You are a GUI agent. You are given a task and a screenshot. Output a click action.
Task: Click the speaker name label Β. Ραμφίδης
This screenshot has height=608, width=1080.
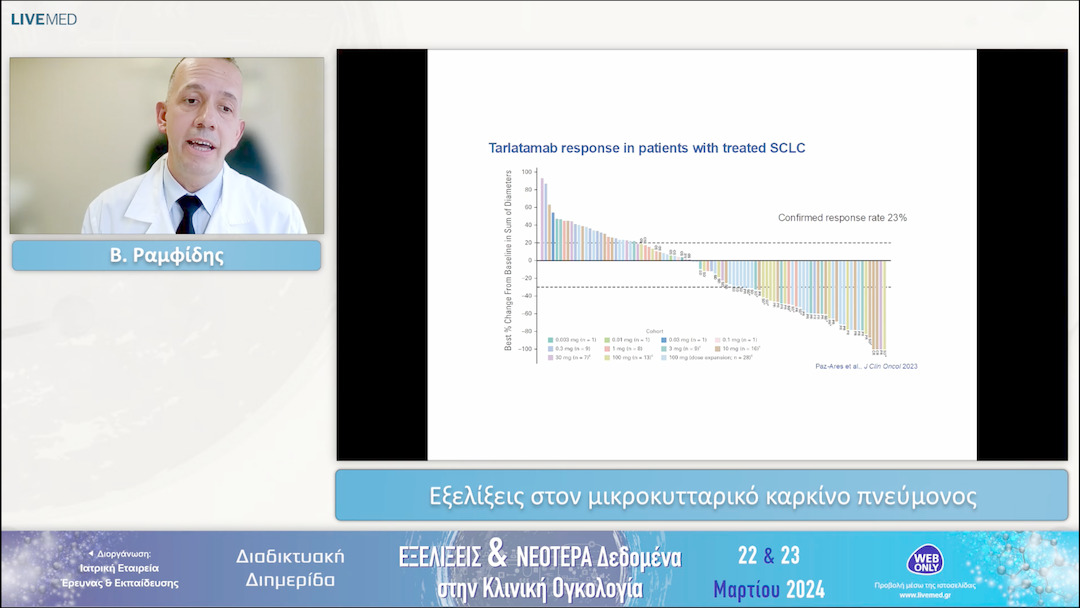click(167, 255)
